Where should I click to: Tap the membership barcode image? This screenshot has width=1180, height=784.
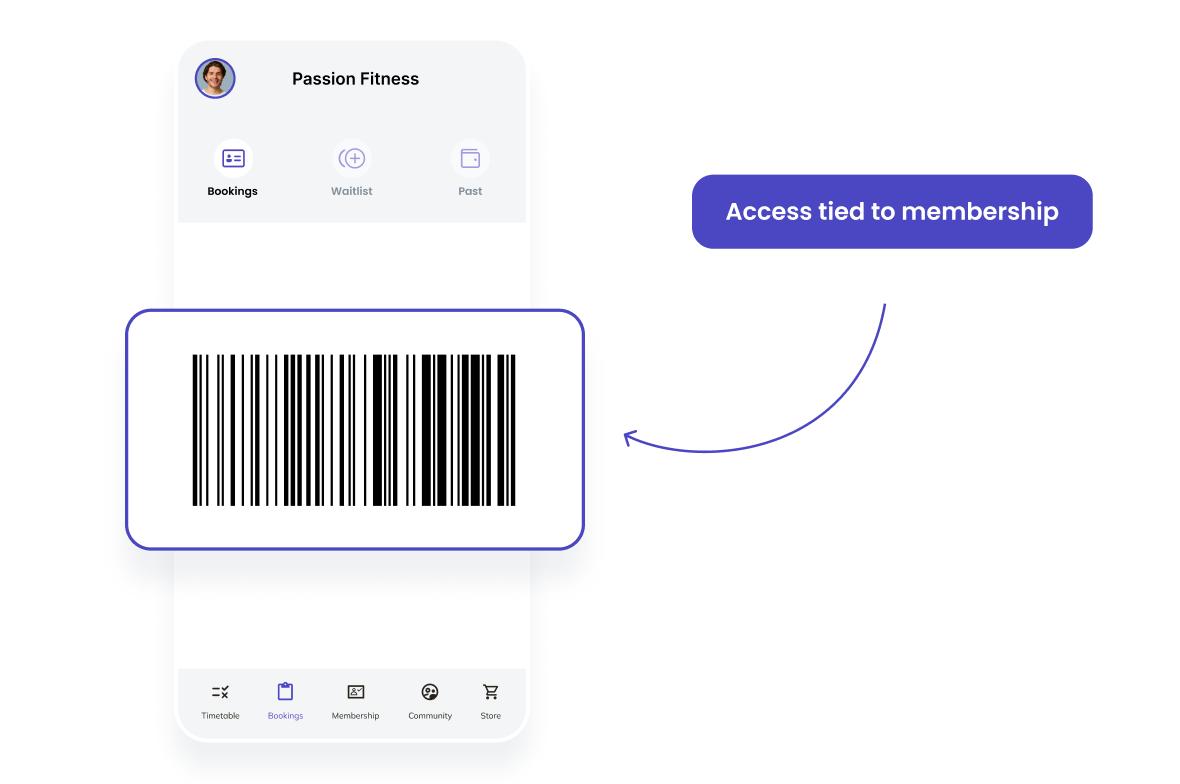[354, 430]
